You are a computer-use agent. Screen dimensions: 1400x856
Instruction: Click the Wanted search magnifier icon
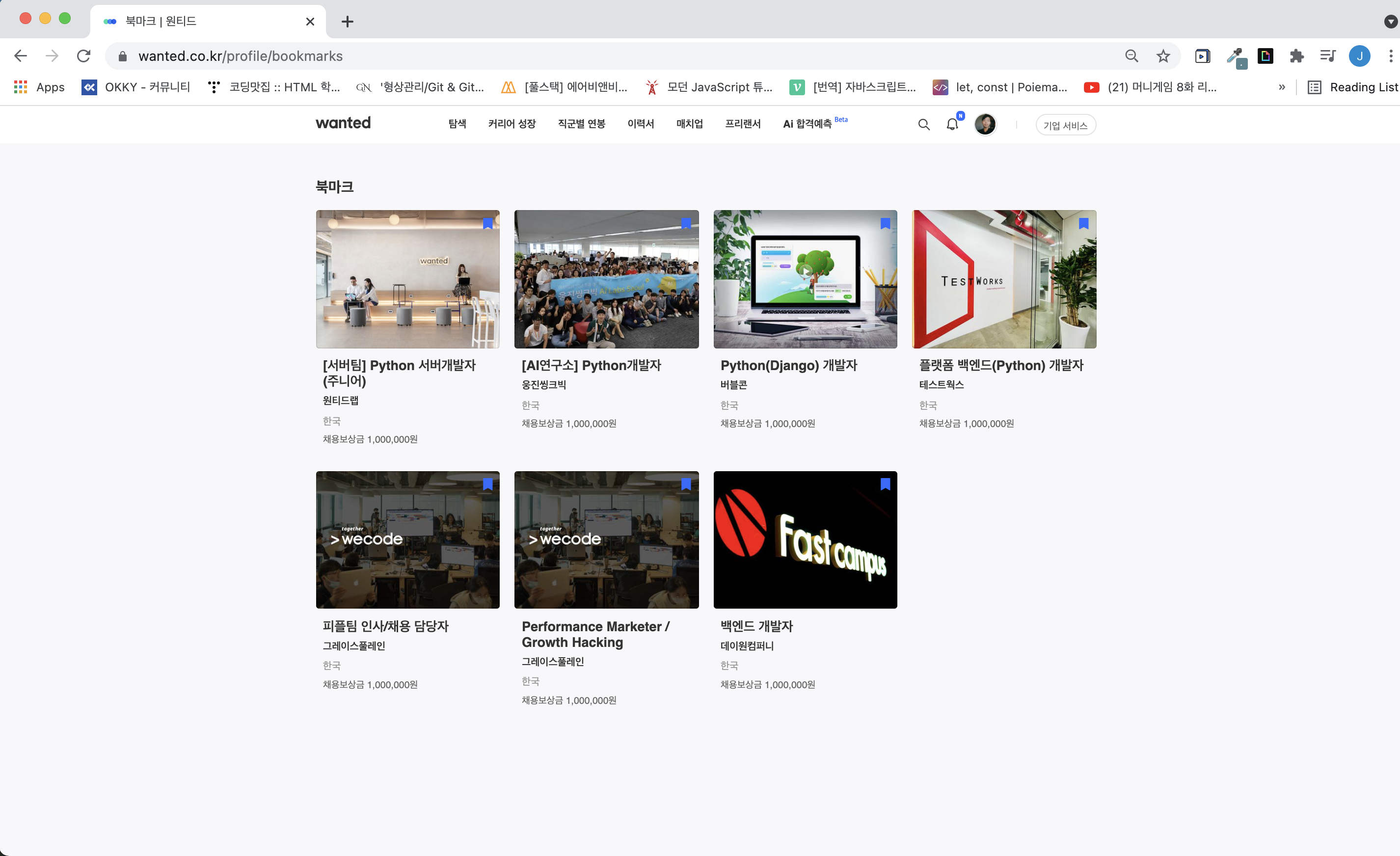click(x=923, y=124)
